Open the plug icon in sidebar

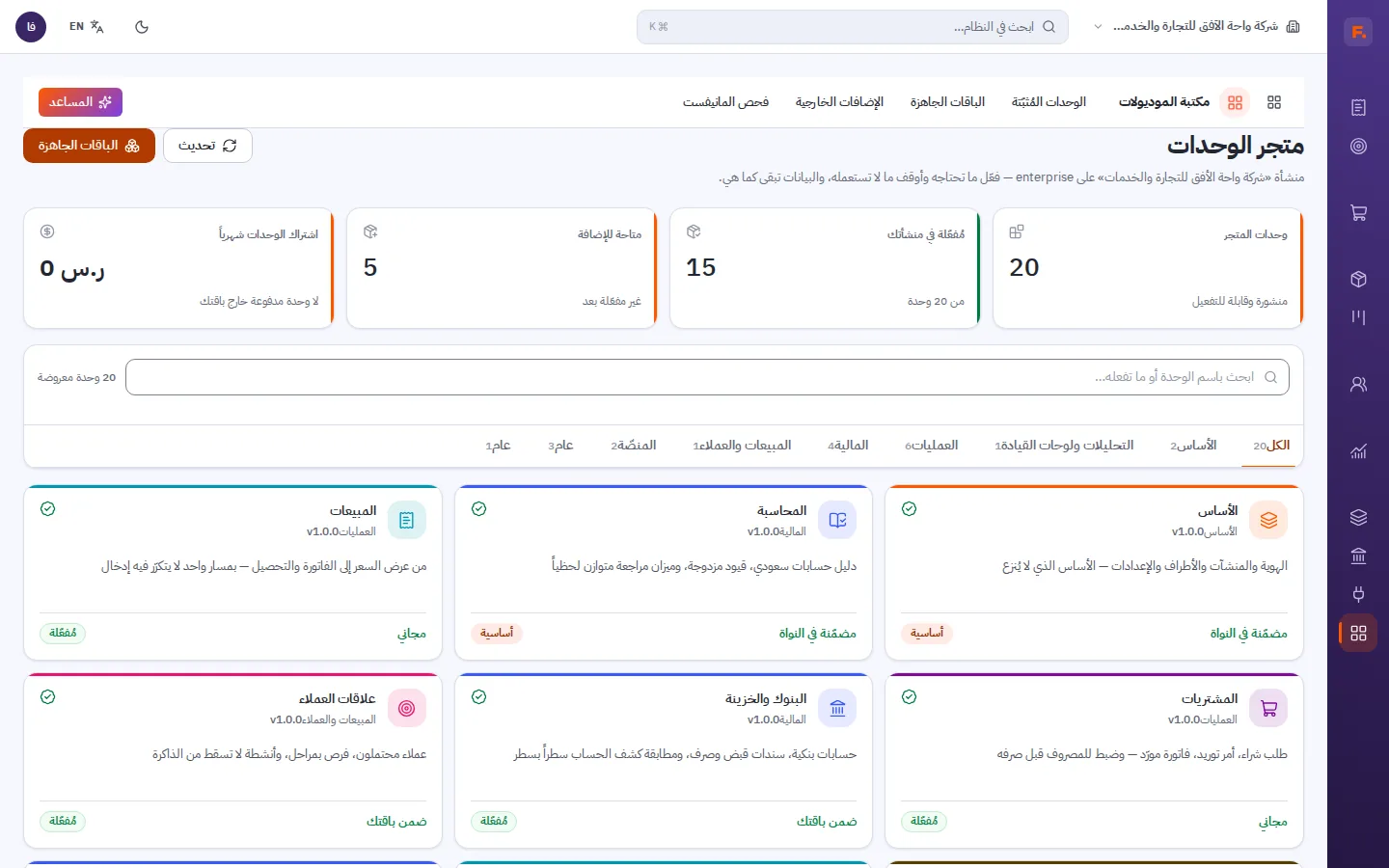point(1358,594)
